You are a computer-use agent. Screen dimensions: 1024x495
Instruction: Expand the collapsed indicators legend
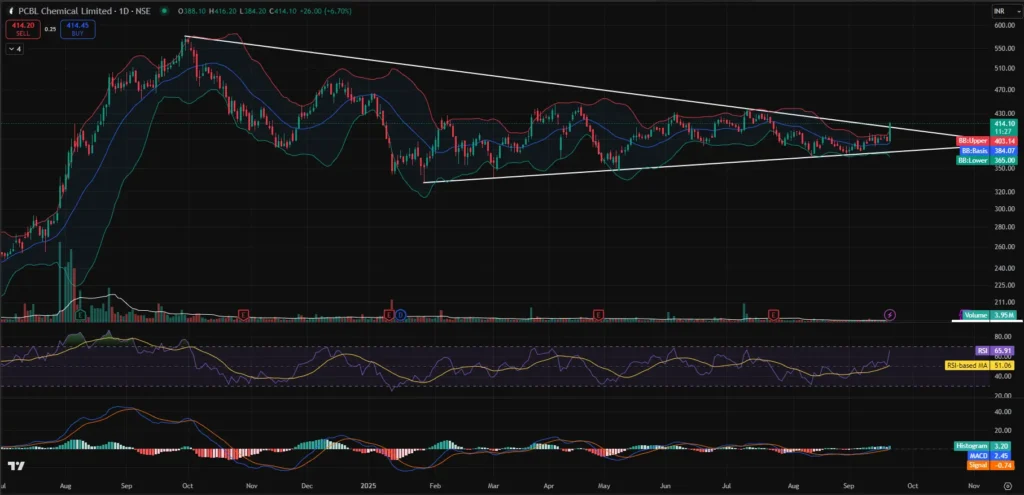[12, 47]
